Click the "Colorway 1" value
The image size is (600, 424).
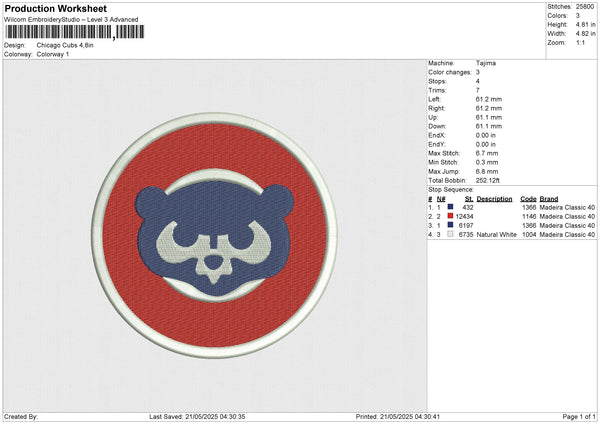point(53,54)
